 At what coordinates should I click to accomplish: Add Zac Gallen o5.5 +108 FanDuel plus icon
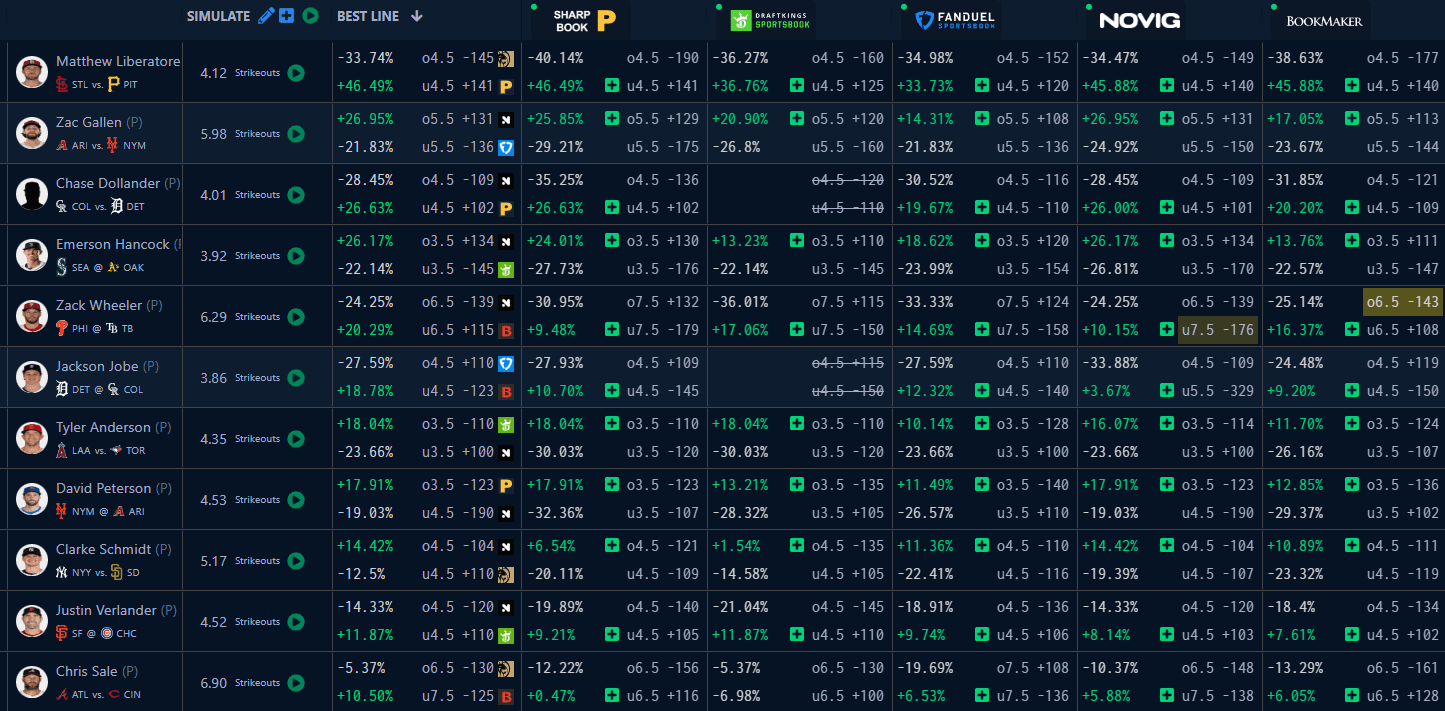(982, 119)
